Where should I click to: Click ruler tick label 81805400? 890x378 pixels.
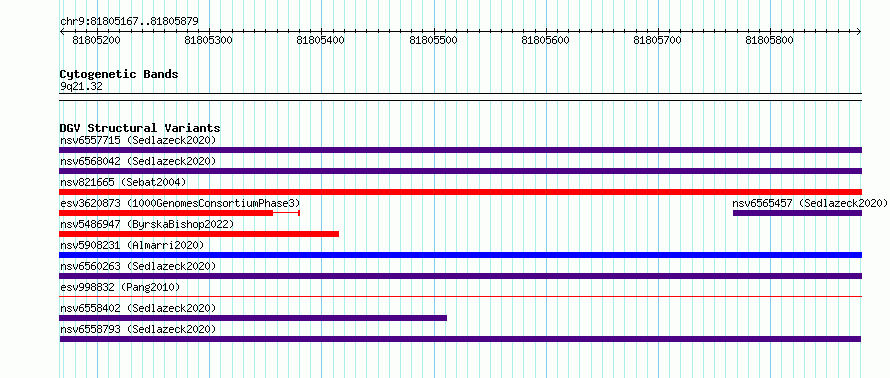(321, 40)
